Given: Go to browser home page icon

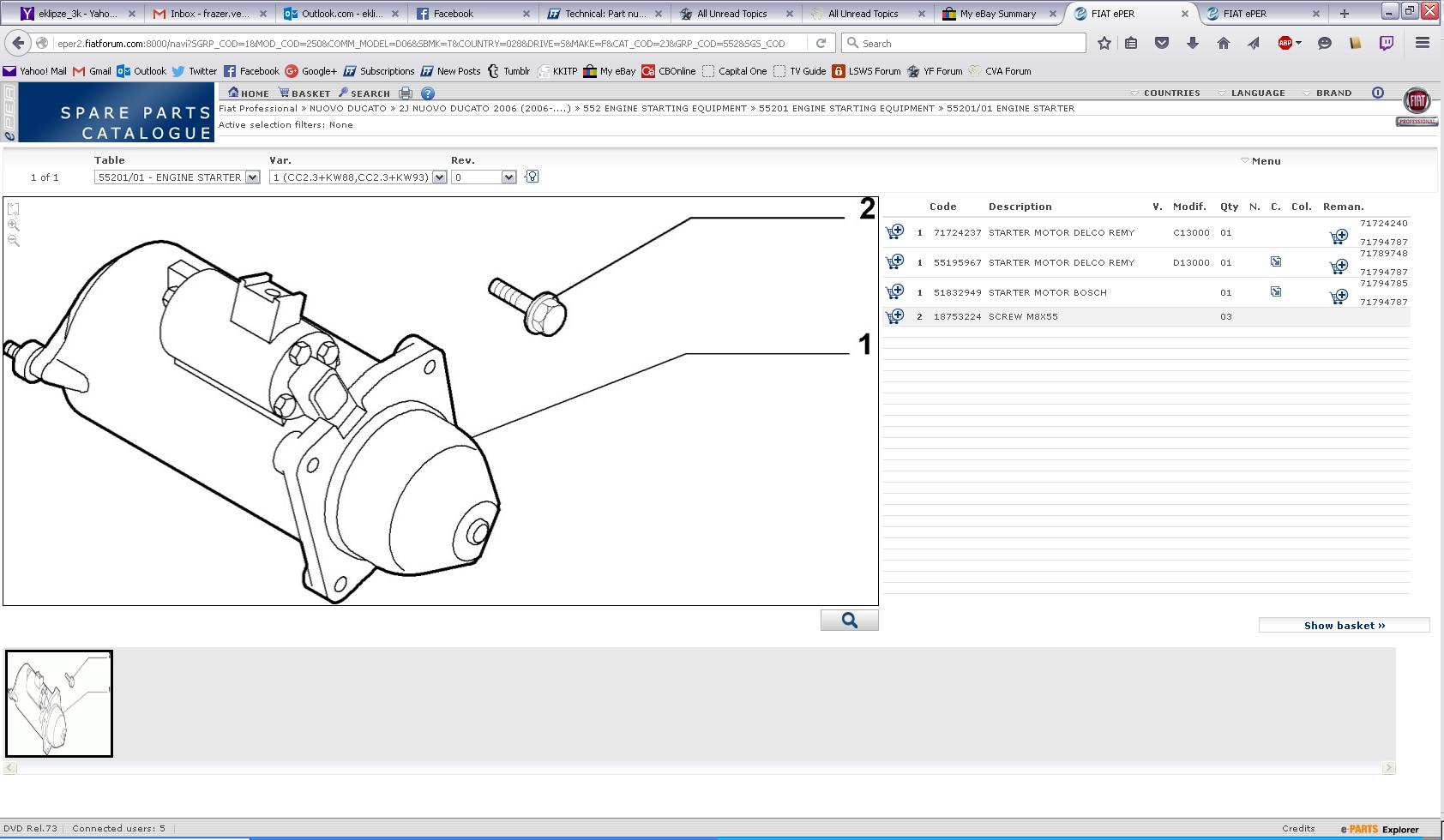Looking at the screenshot, I should point(1224,43).
